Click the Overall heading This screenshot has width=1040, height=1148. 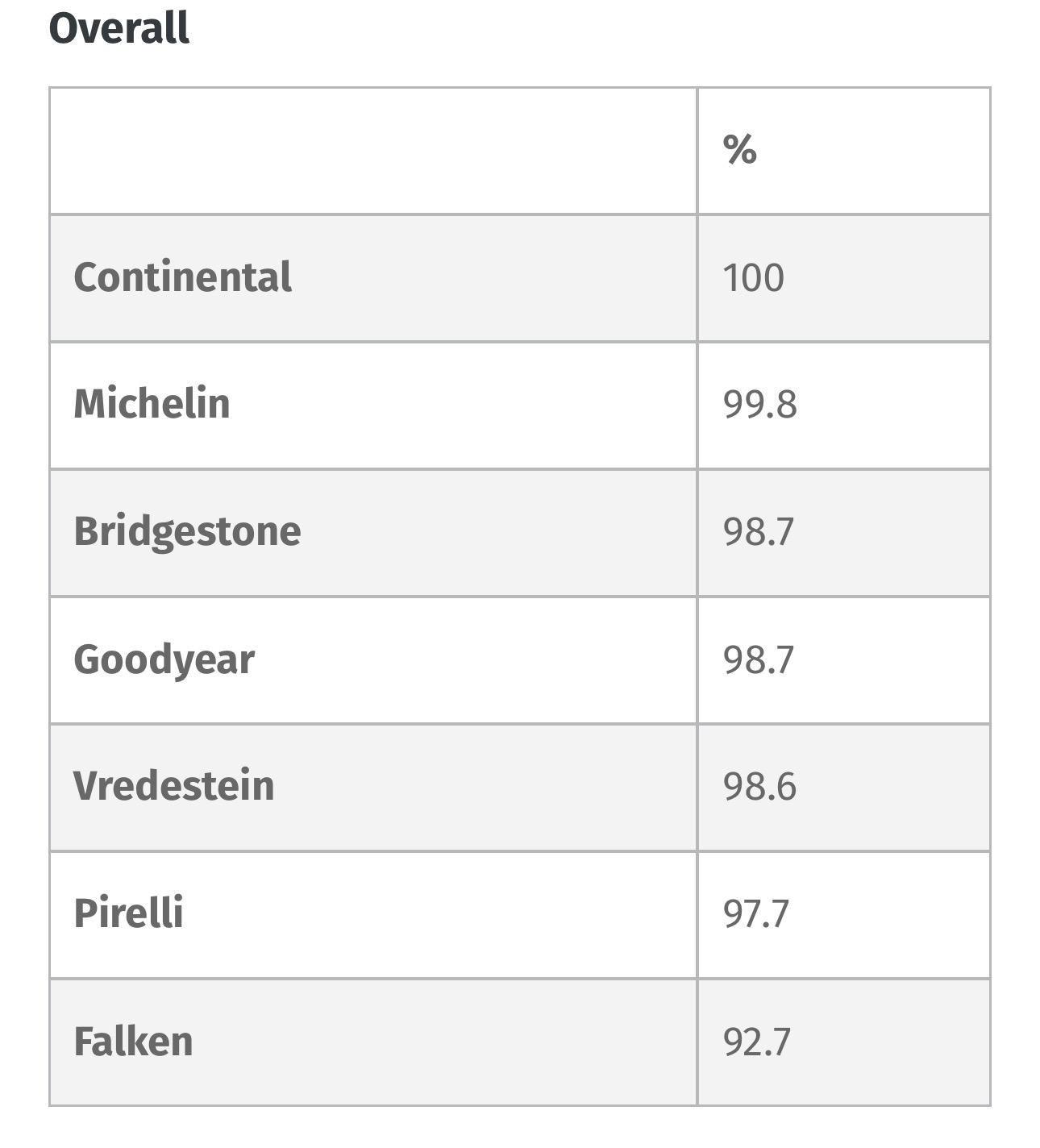coord(119,28)
